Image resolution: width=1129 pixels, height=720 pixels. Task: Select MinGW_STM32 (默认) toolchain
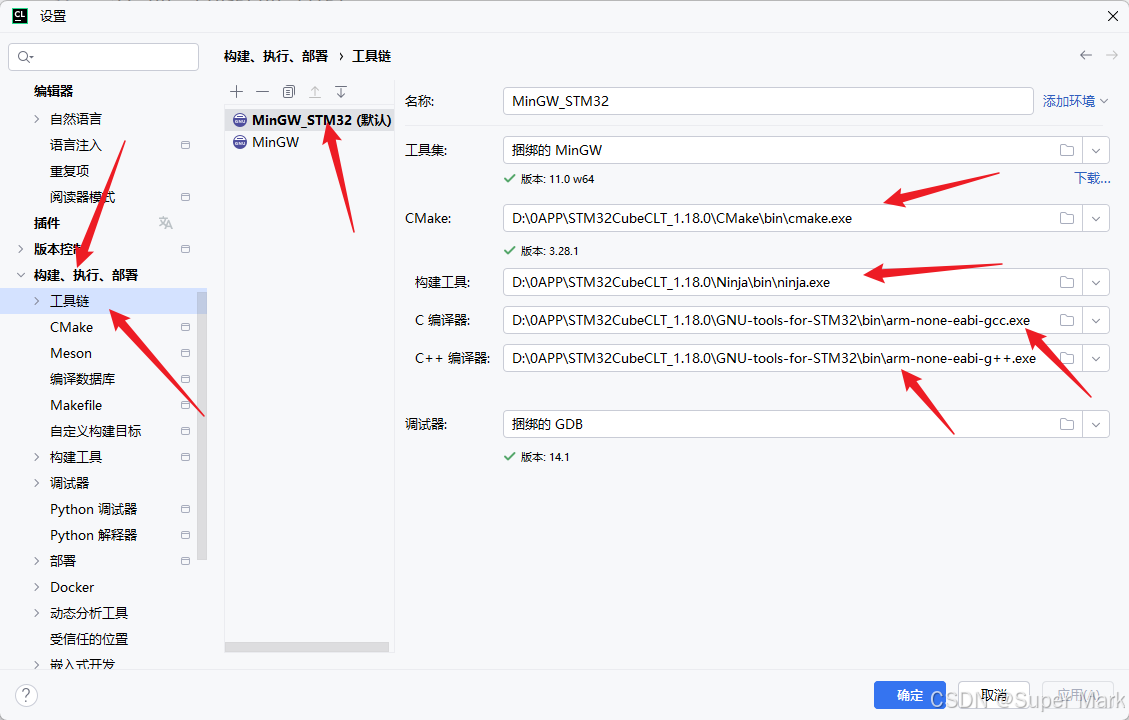point(310,120)
